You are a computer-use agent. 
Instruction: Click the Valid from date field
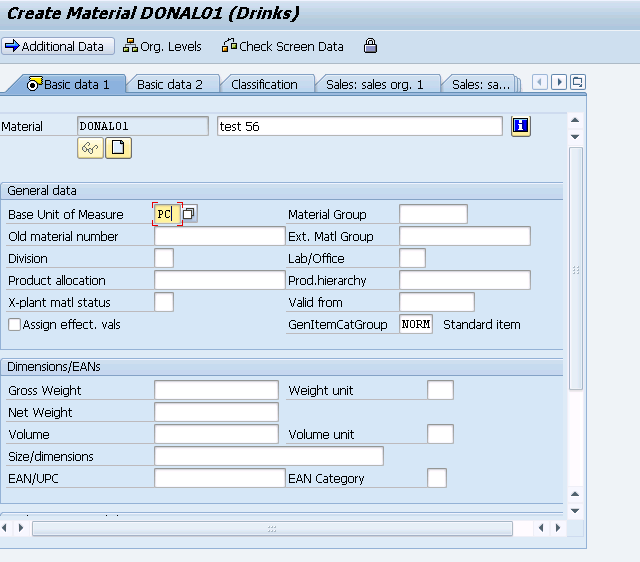pos(437,302)
